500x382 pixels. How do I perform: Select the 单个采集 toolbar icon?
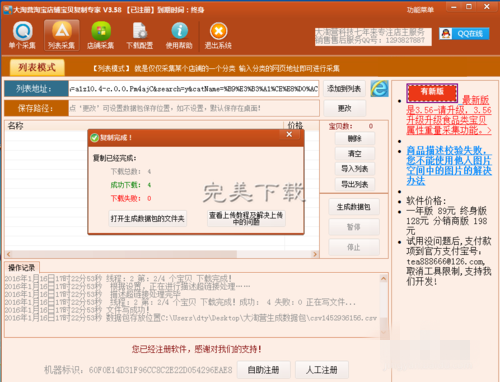[x=22, y=35]
